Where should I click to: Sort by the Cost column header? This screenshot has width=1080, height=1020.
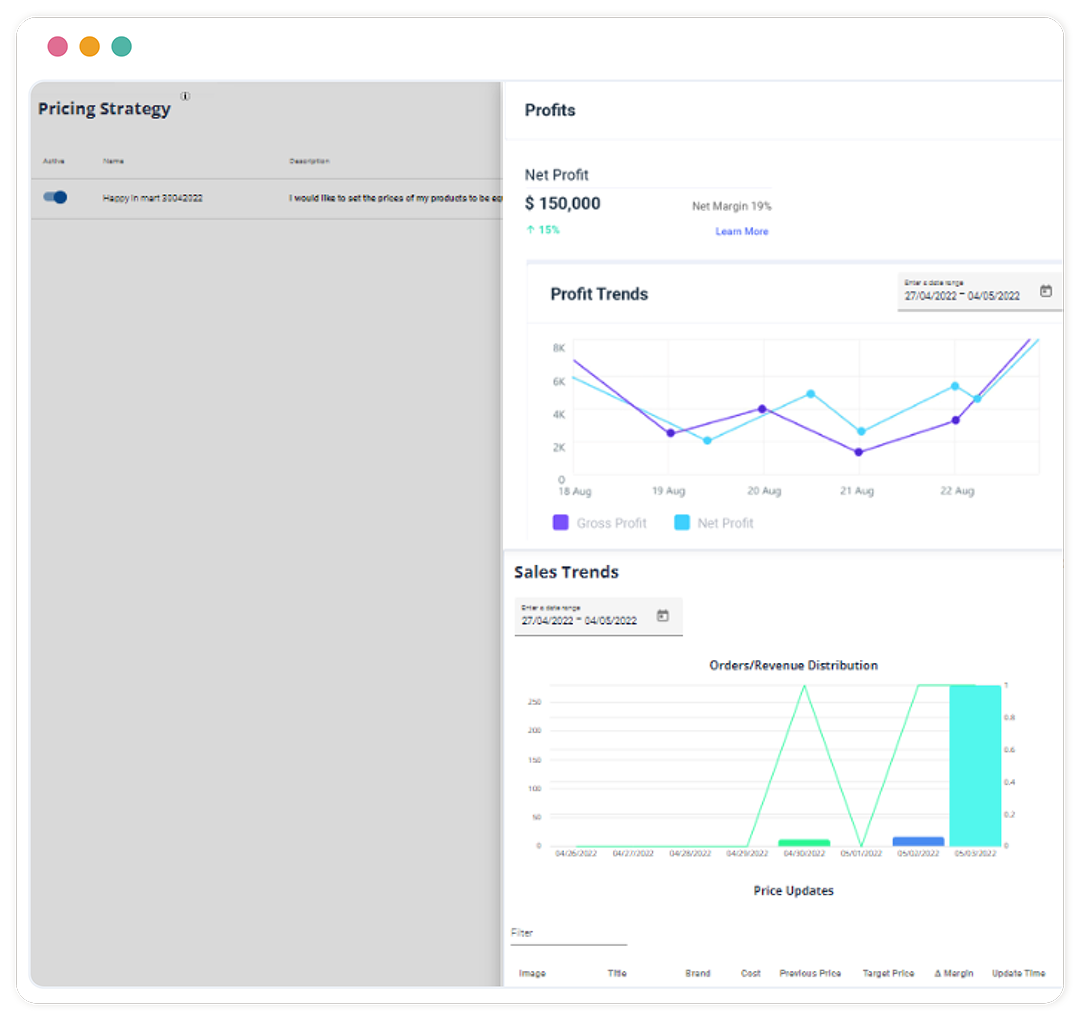point(751,973)
